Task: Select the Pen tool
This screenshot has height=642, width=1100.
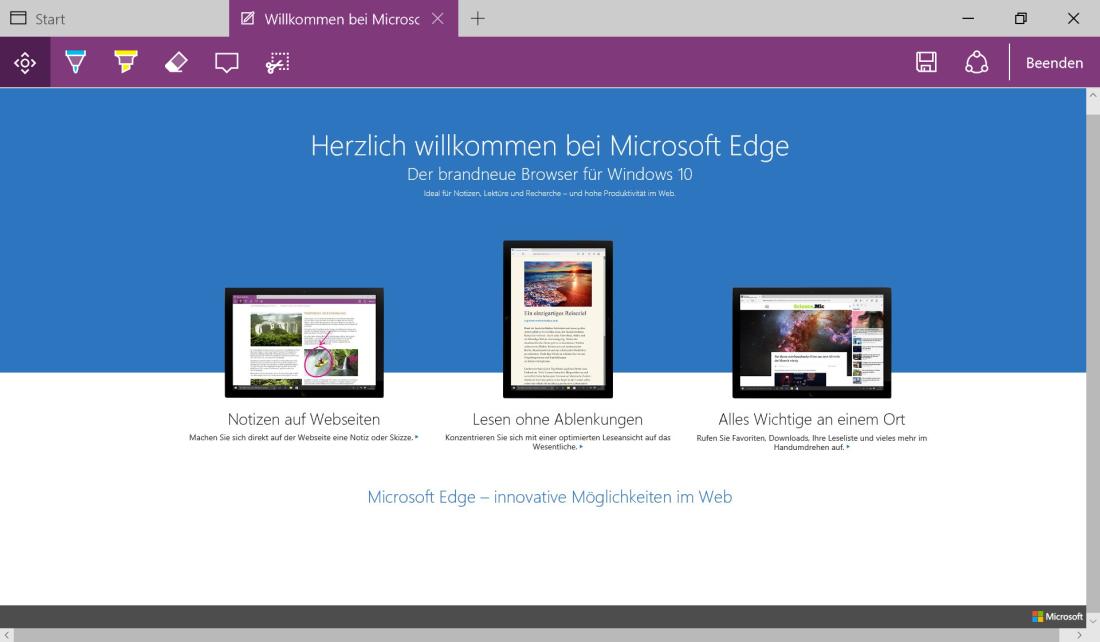Action: coord(75,63)
